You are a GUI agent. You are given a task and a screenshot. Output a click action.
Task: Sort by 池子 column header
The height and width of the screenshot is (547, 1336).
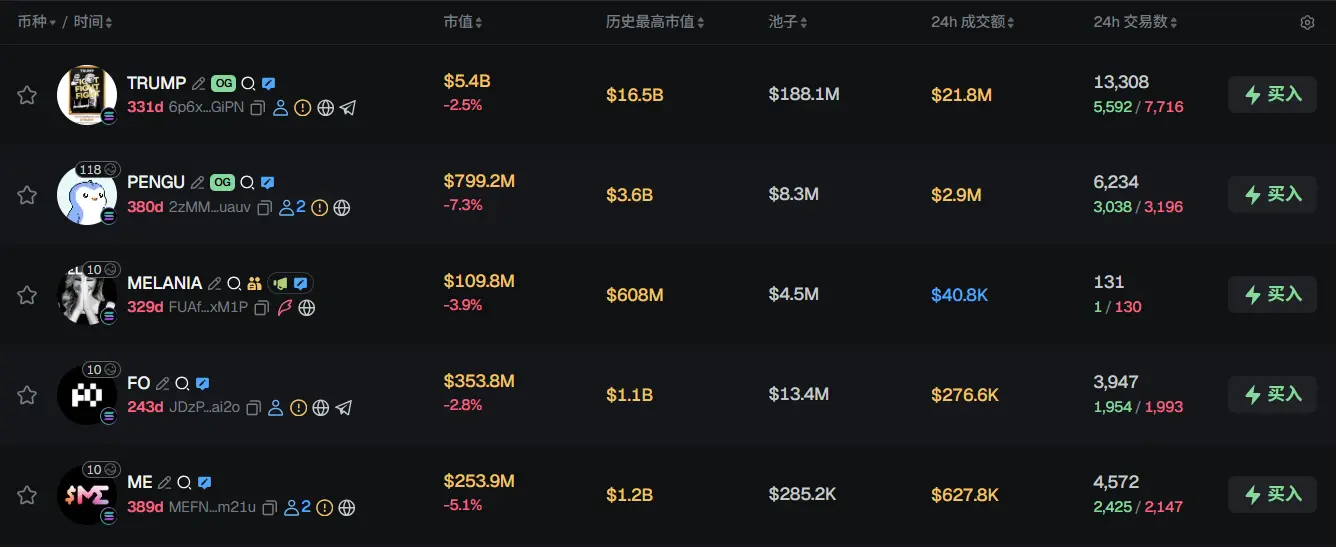pyautogui.click(x=788, y=22)
